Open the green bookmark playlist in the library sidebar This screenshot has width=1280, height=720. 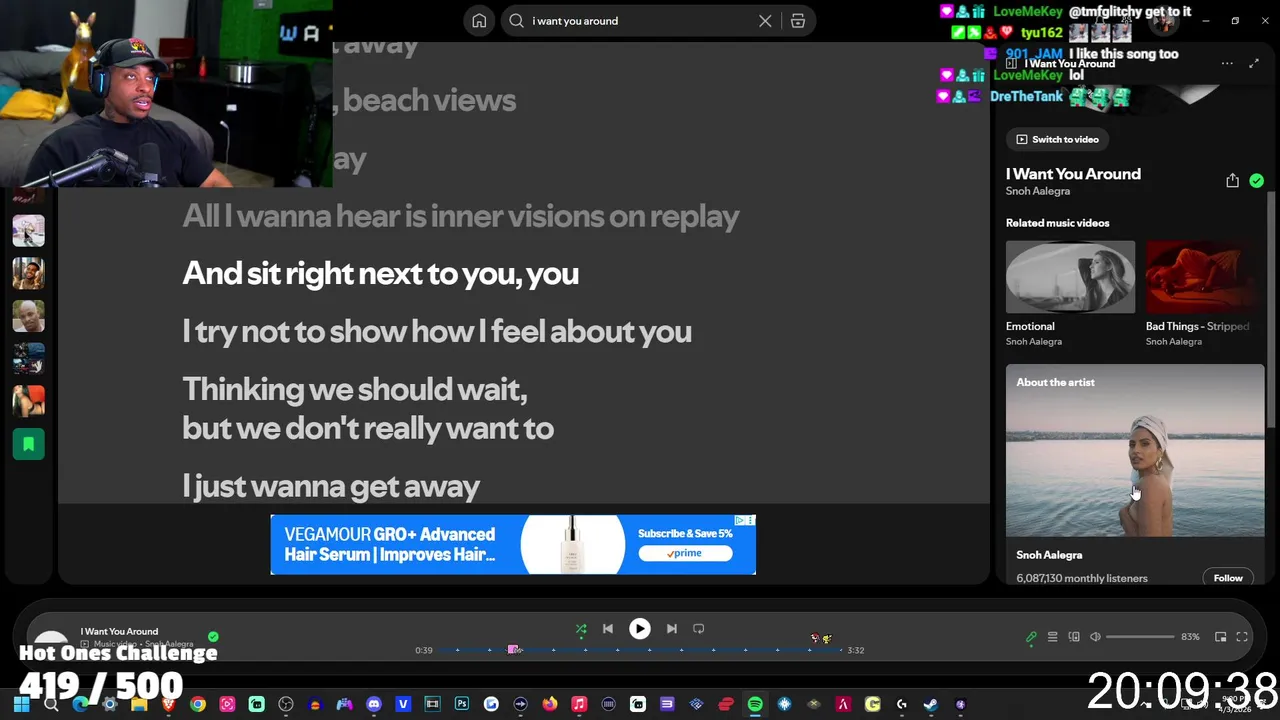(x=28, y=443)
